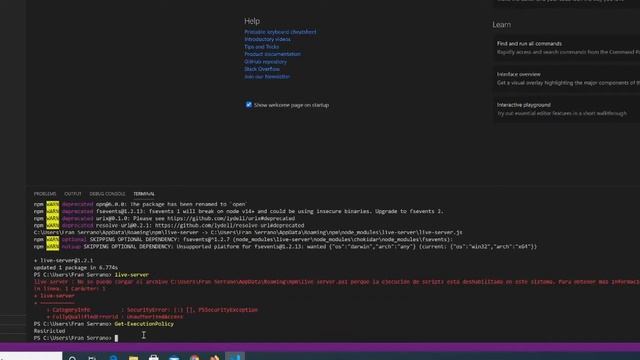Click the red CategoryInfo SecurityError line

click(x=152, y=310)
